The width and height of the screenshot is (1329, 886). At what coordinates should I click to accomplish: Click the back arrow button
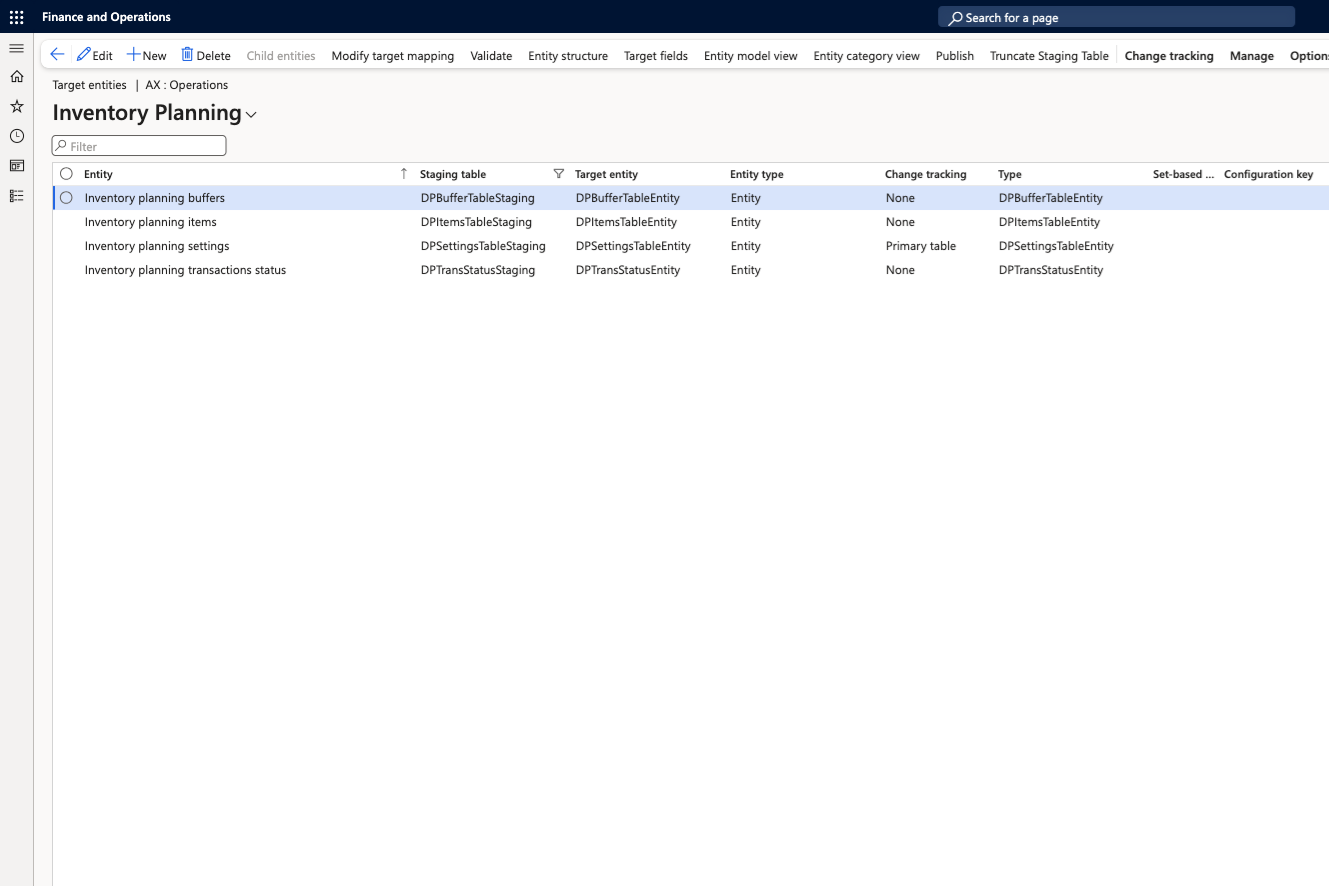[57, 56]
